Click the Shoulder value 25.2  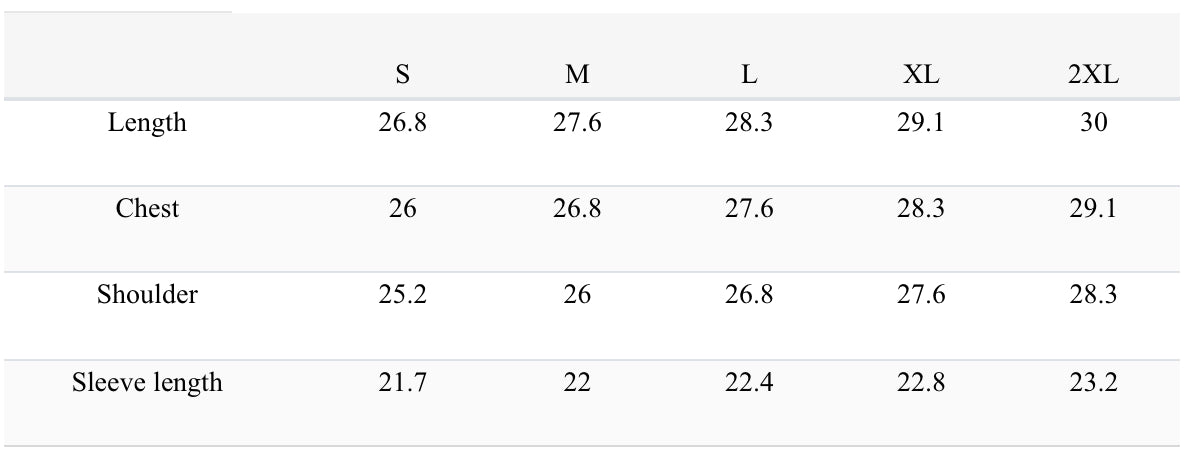tap(403, 295)
